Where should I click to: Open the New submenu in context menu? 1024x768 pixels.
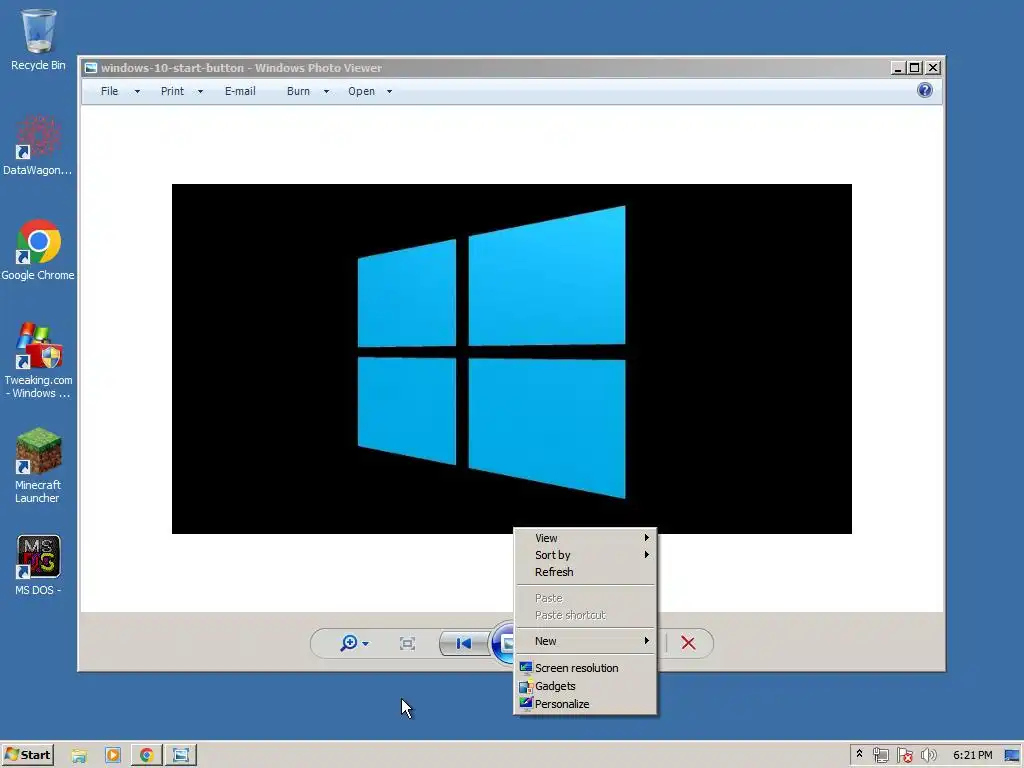click(x=585, y=641)
